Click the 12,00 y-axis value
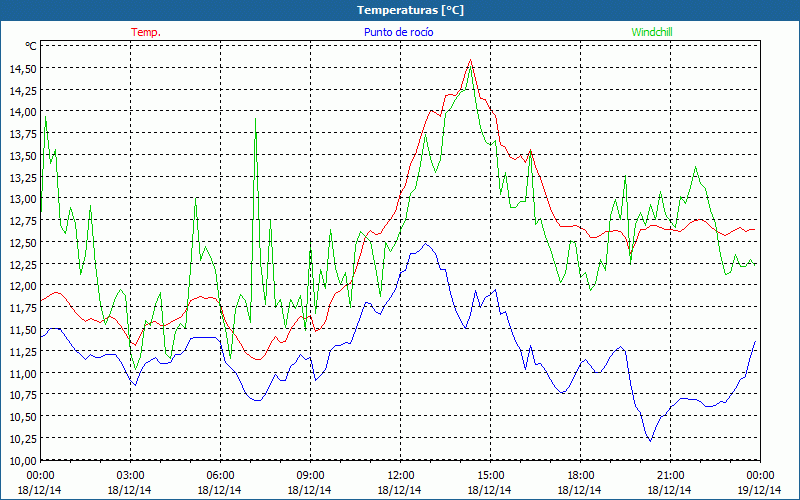 tap(22, 286)
